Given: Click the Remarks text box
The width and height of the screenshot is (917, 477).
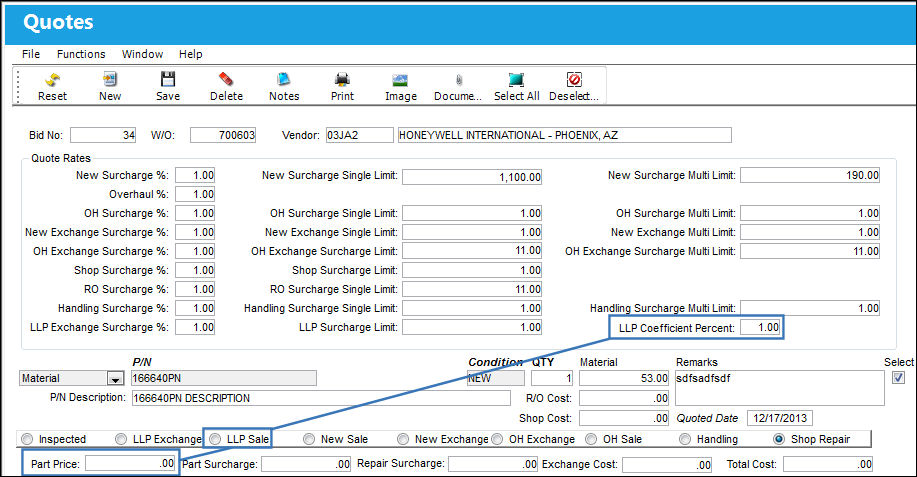Looking at the screenshot, I should click(x=780, y=388).
